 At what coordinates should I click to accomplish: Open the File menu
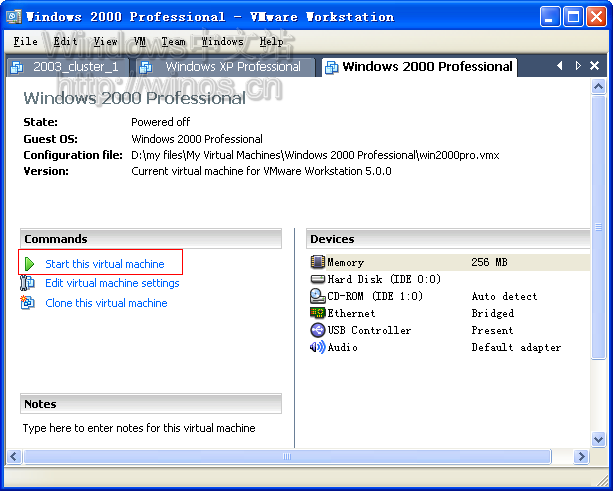[25, 41]
